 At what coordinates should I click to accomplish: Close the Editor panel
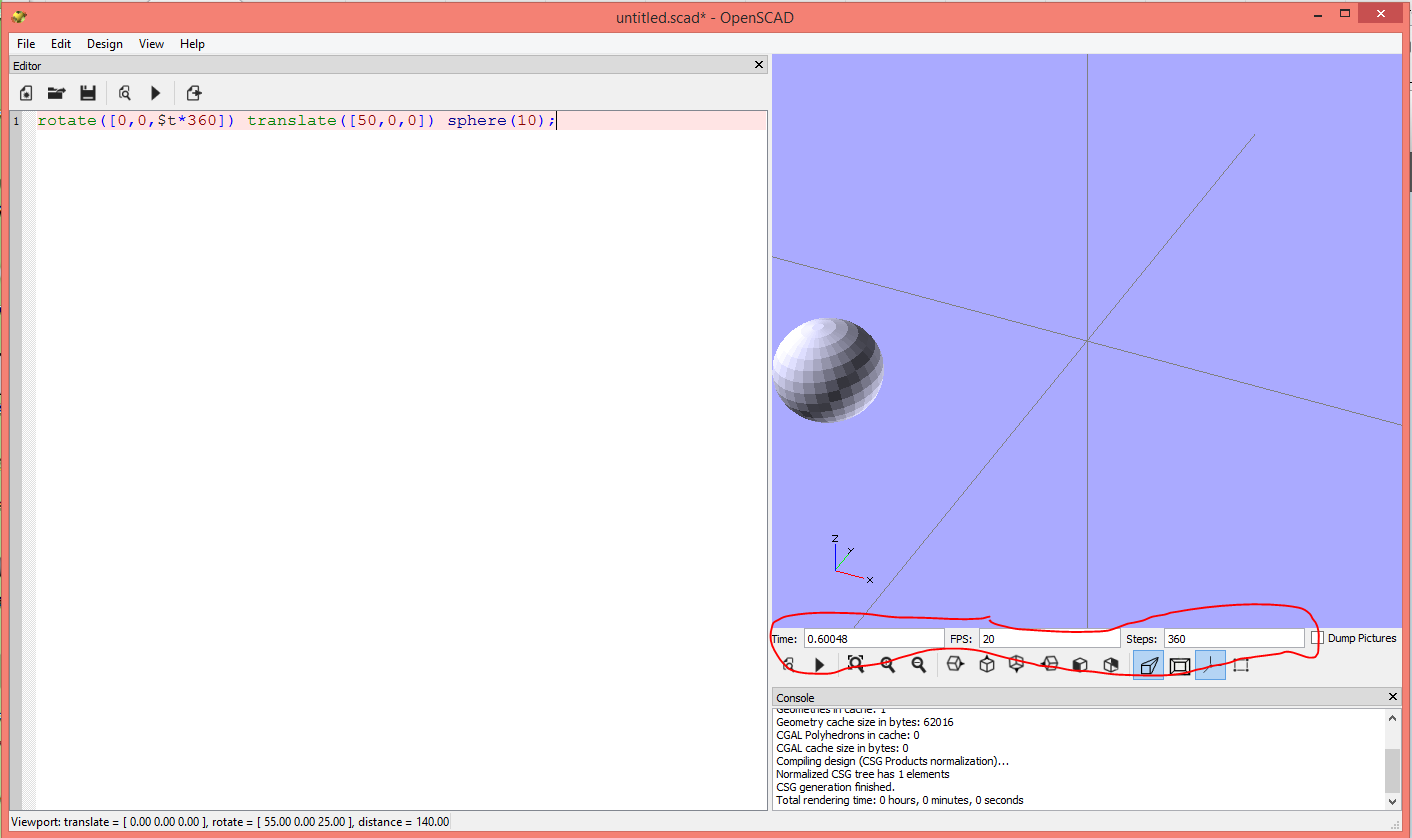coord(758,64)
